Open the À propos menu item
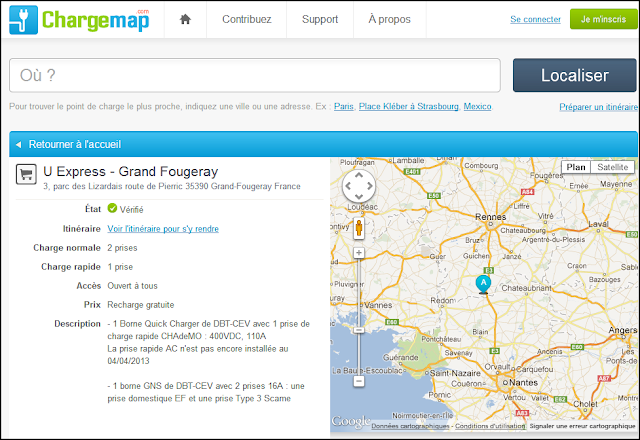640x440 pixels. pyautogui.click(x=389, y=19)
